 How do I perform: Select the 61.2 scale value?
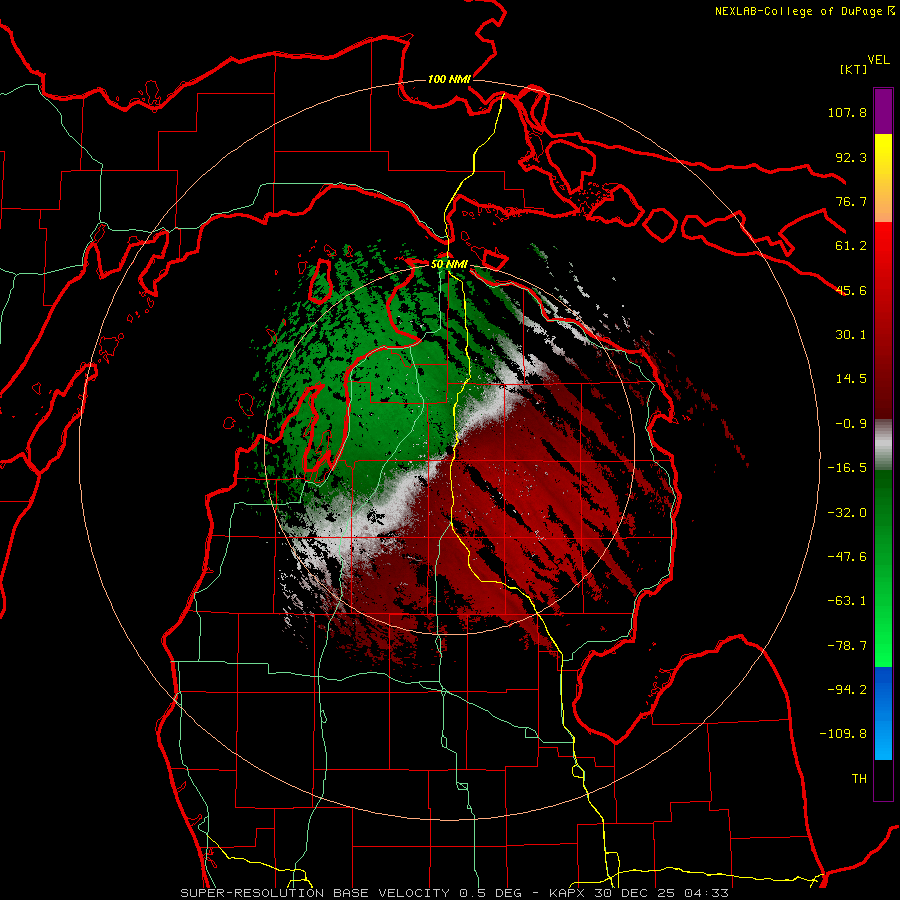point(851,246)
